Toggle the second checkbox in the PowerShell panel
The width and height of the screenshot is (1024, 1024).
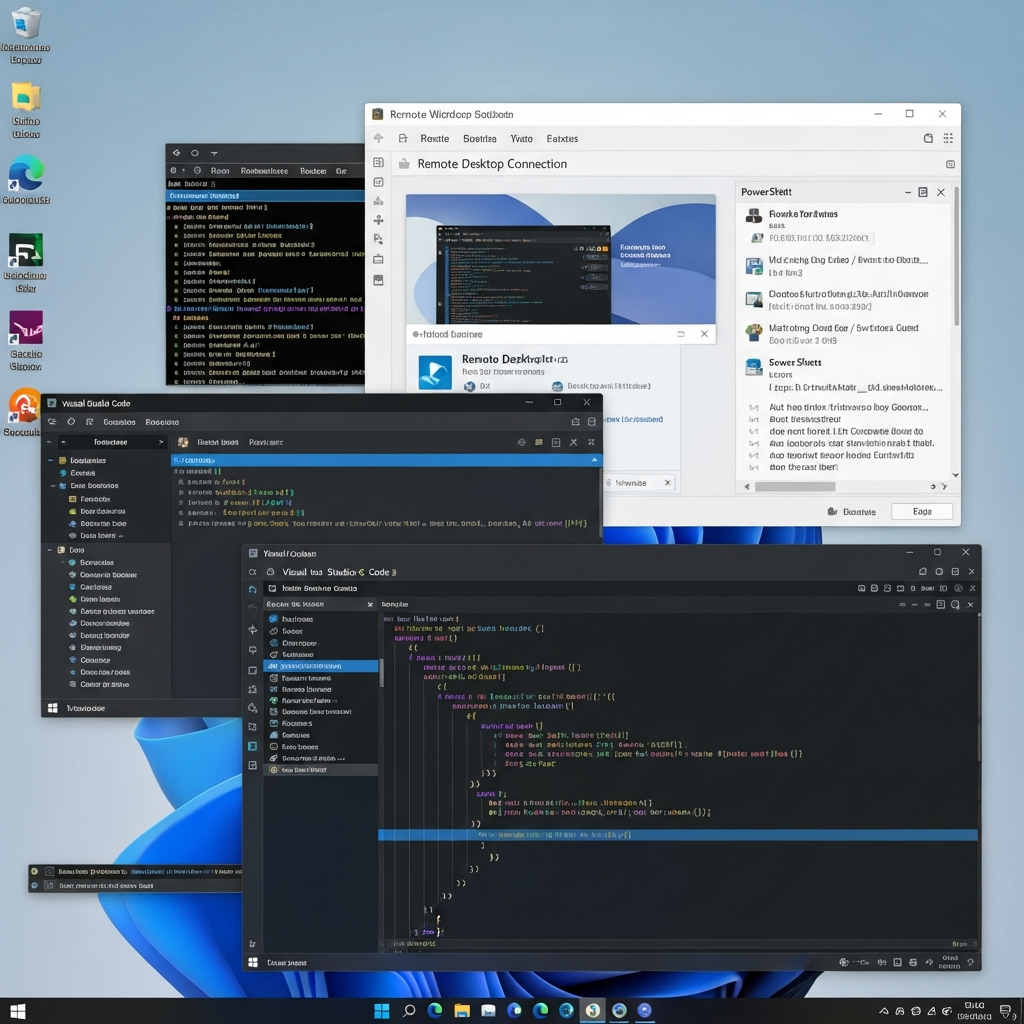tap(755, 420)
